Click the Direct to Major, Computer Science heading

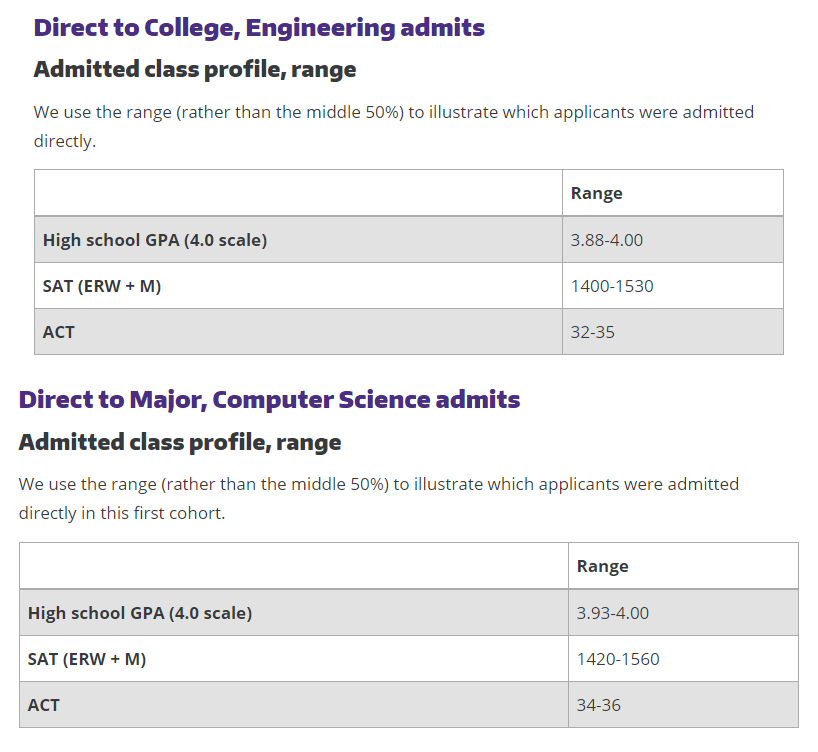(269, 400)
